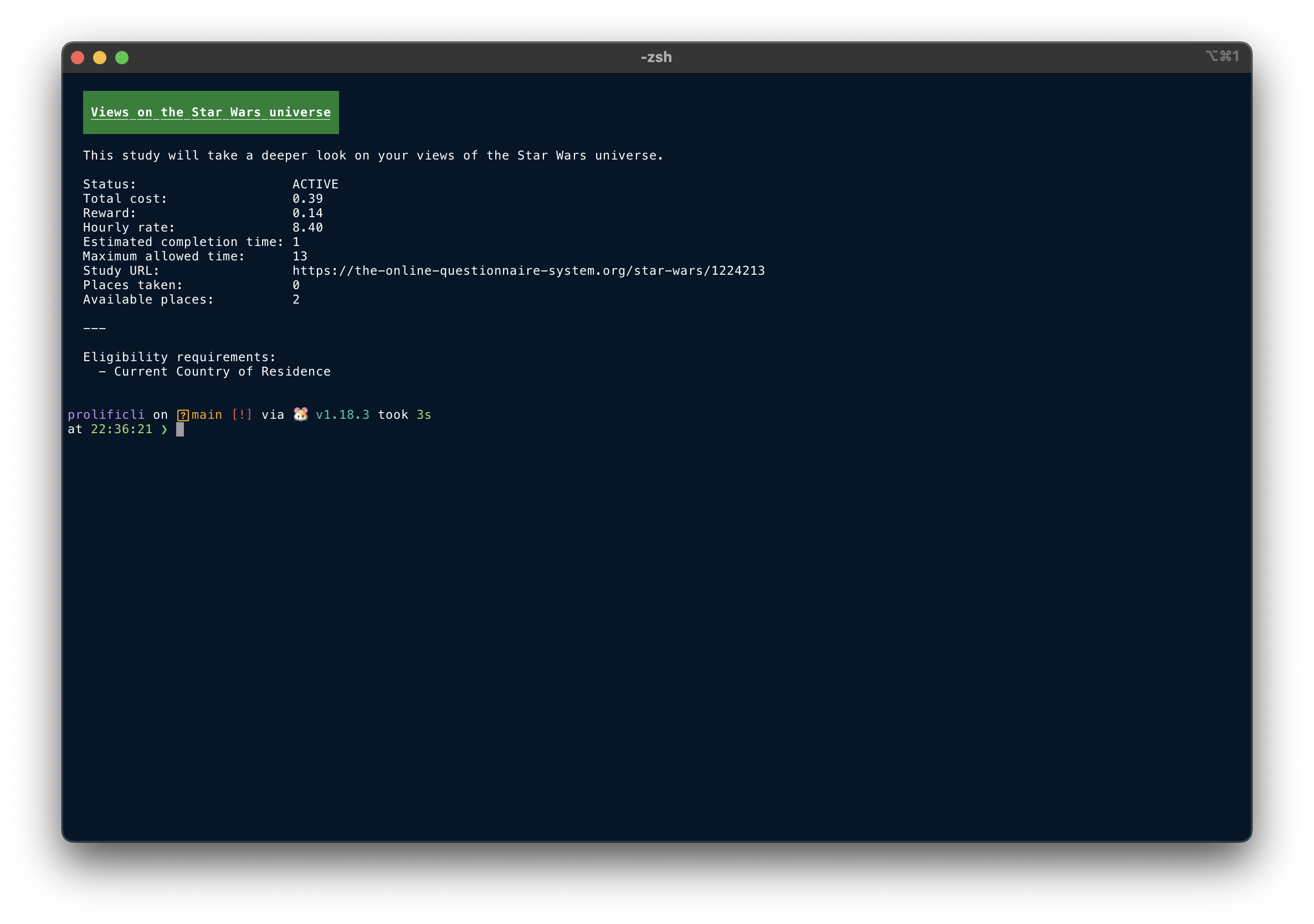Screen dimensions: 1314x924
Task: Click the study description sentence
Action: click(x=373, y=156)
